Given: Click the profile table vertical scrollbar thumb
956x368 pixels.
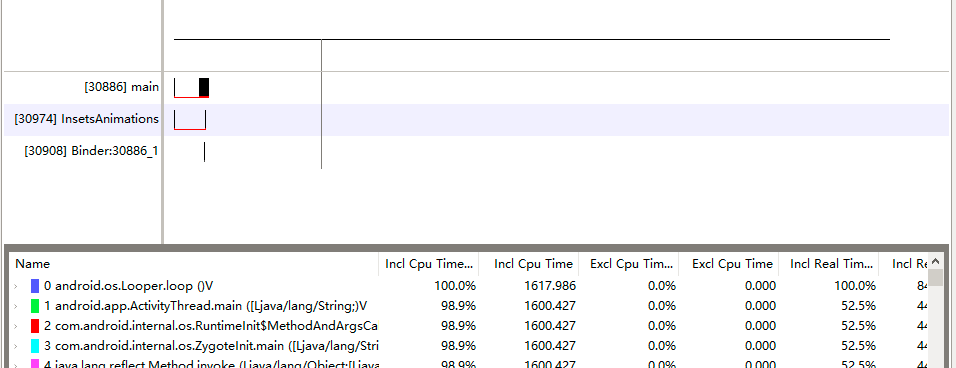Looking at the screenshot, I should click(x=935, y=277).
